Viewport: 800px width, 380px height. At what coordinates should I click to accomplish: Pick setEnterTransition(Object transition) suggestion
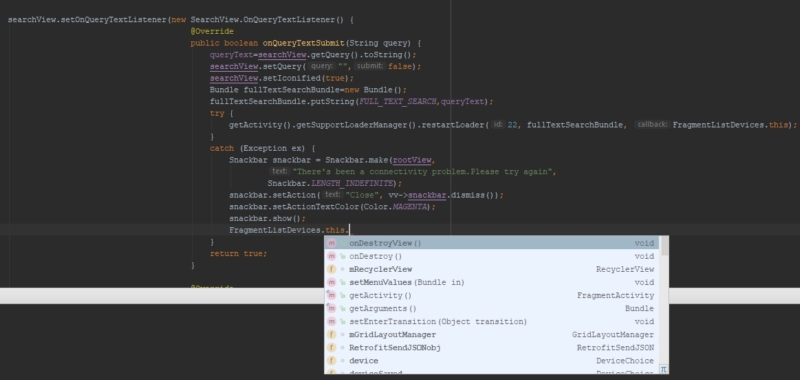tap(492, 321)
